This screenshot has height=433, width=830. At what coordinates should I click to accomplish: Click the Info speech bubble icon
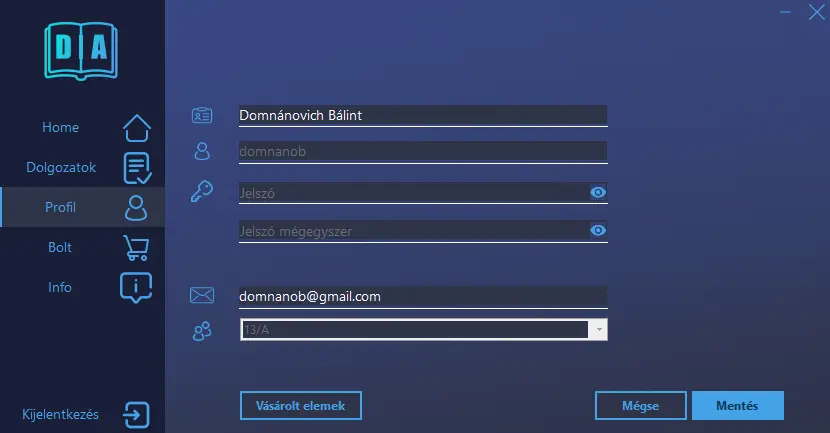tap(136, 287)
